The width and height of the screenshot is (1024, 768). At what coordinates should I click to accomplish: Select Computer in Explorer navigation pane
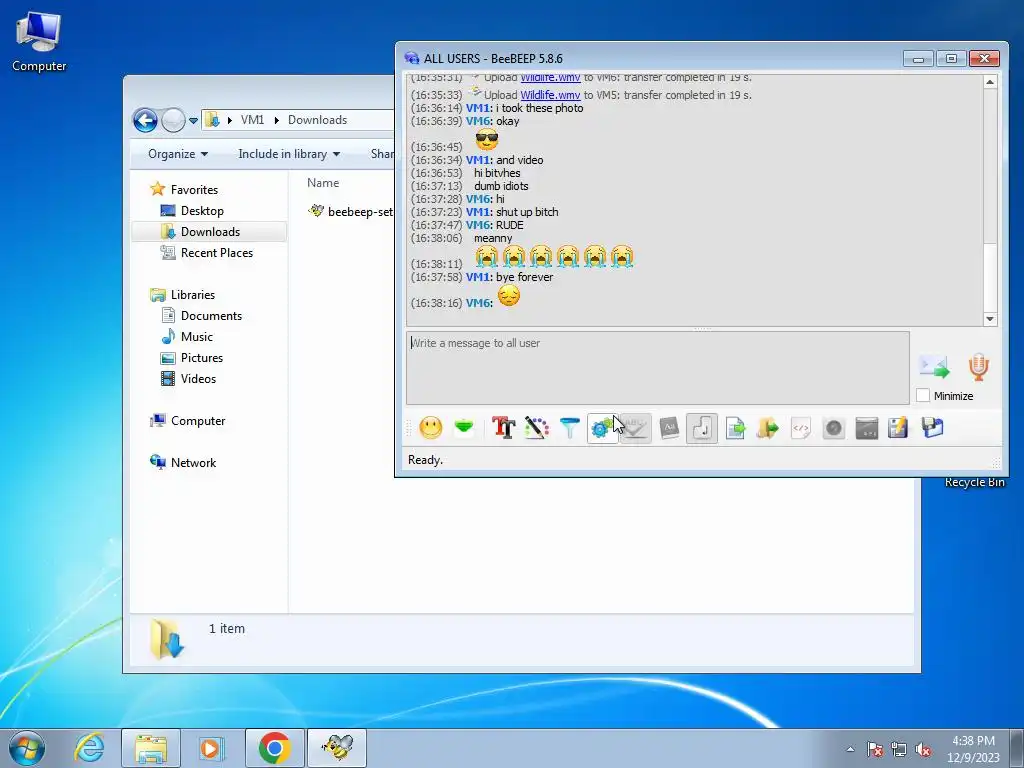click(198, 421)
